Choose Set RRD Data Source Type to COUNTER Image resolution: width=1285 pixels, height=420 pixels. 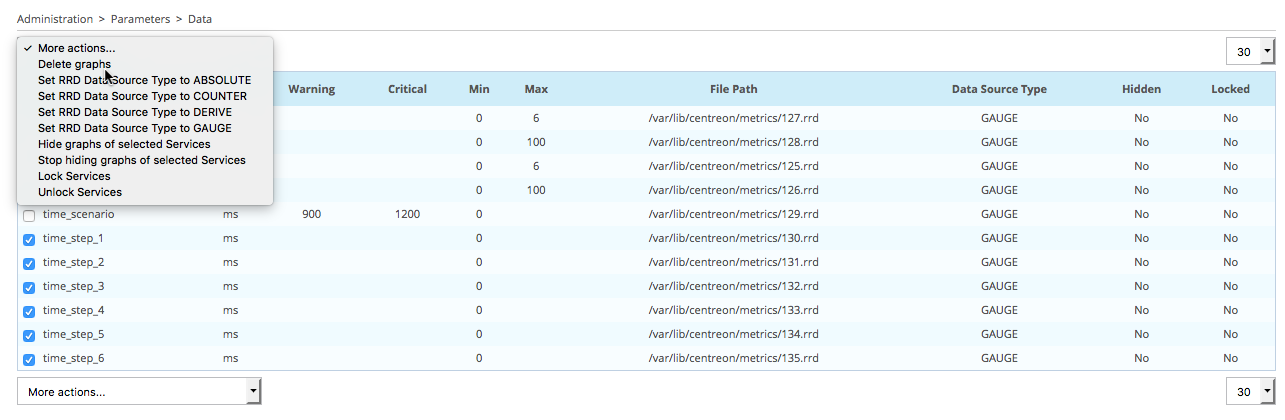click(x=142, y=96)
